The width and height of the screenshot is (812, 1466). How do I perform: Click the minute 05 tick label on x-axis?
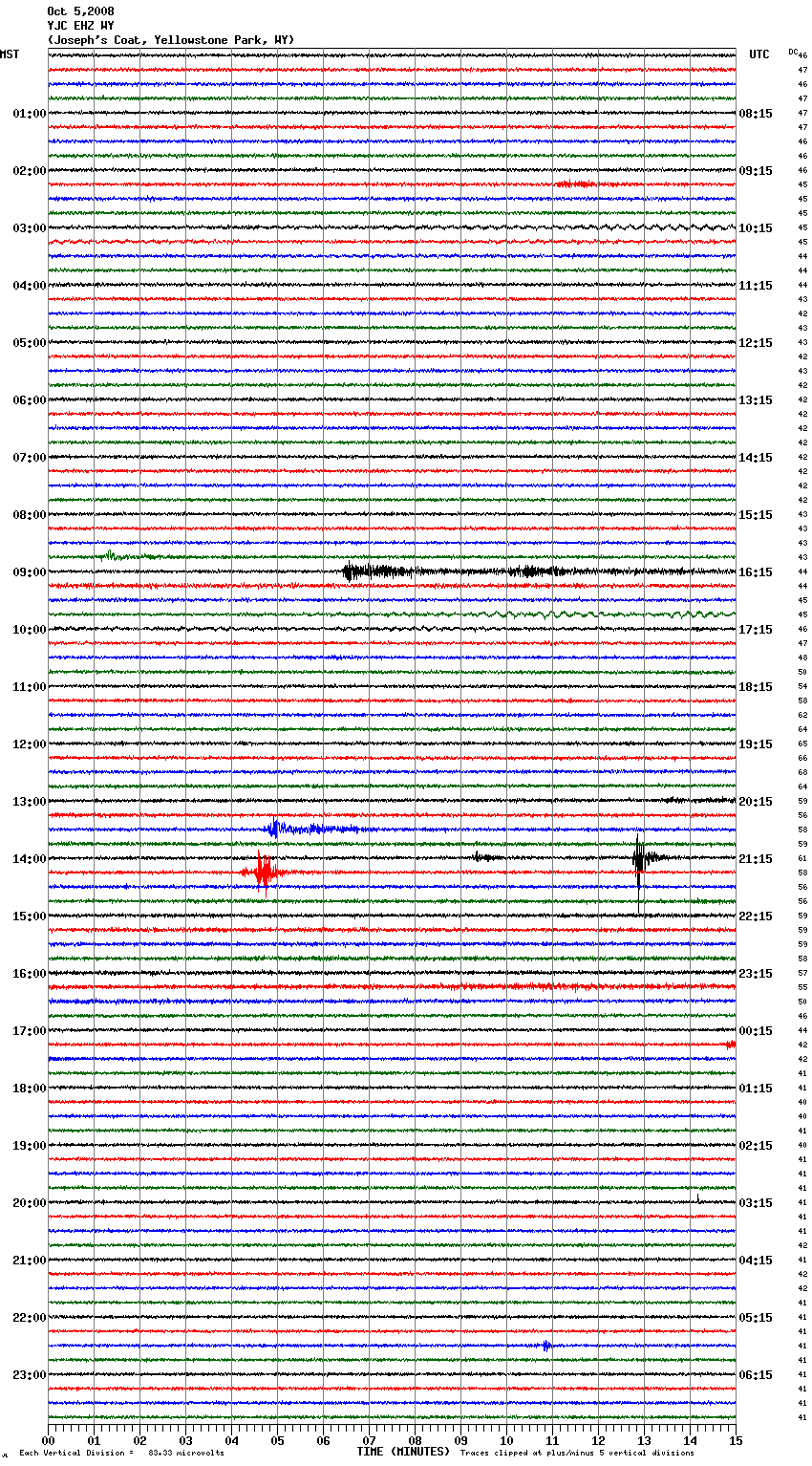277,1440
